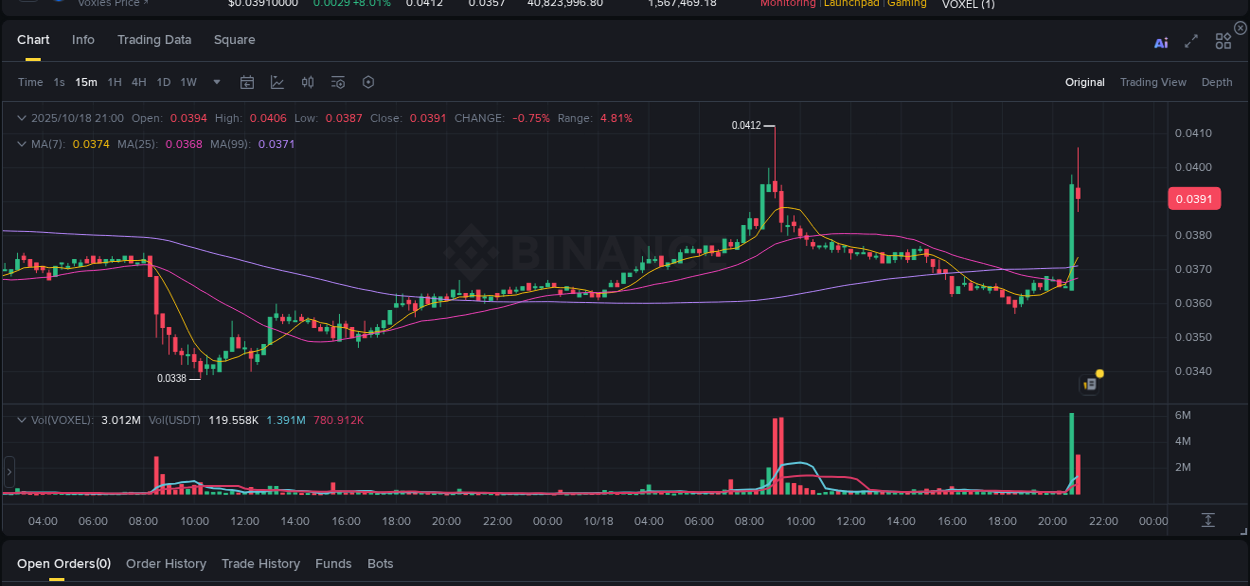Viewport: 1250px width, 586px height.
Task: Switch to the Trading Data tab
Action: pyautogui.click(x=154, y=40)
